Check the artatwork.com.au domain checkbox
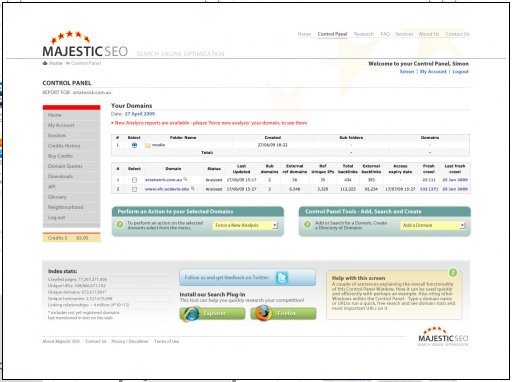 point(134,180)
